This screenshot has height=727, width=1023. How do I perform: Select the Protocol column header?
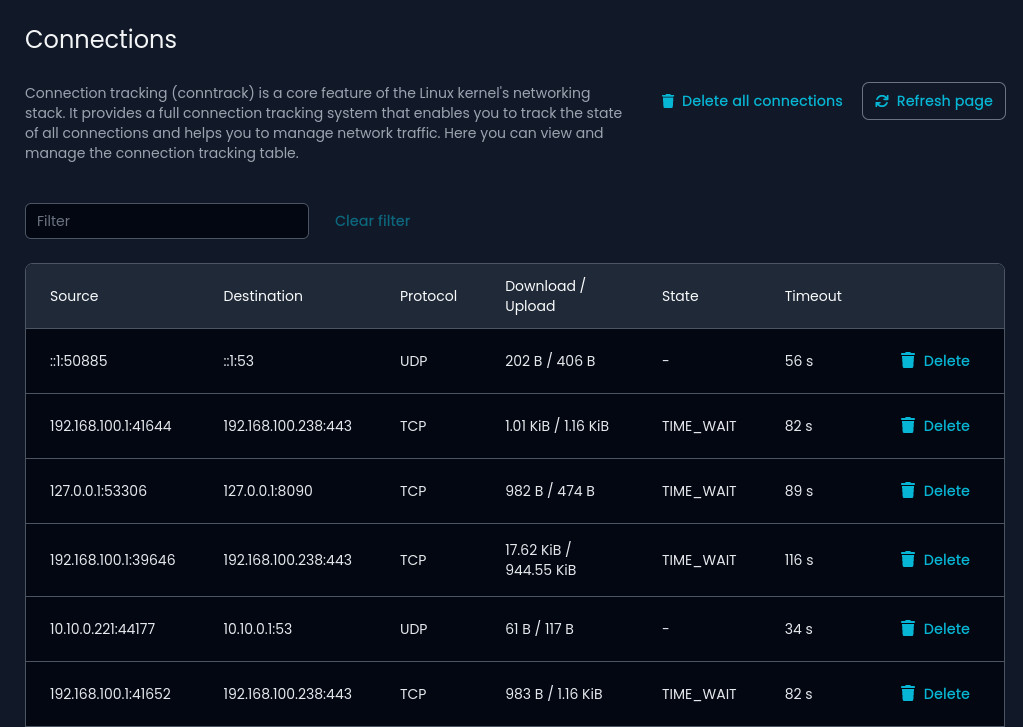[x=428, y=296]
